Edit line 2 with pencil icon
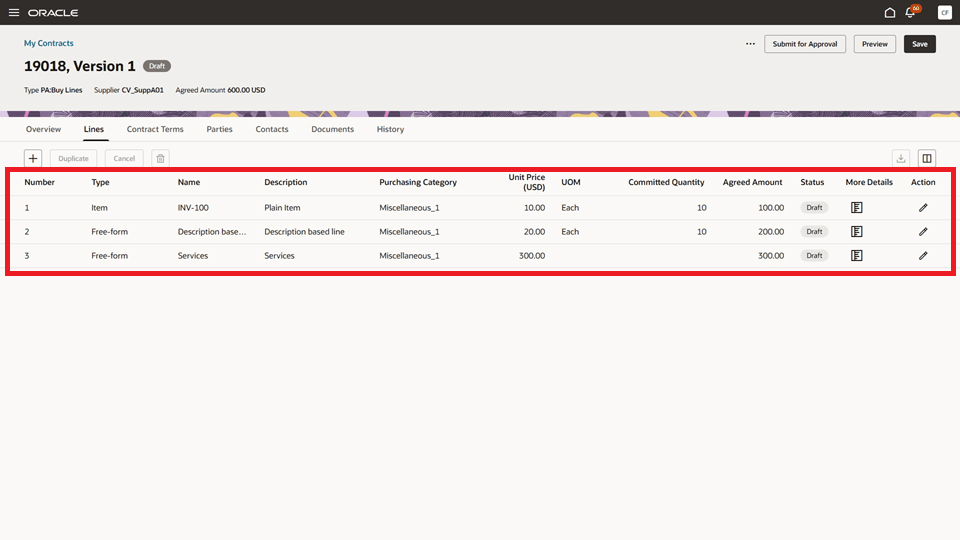 click(923, 231)
